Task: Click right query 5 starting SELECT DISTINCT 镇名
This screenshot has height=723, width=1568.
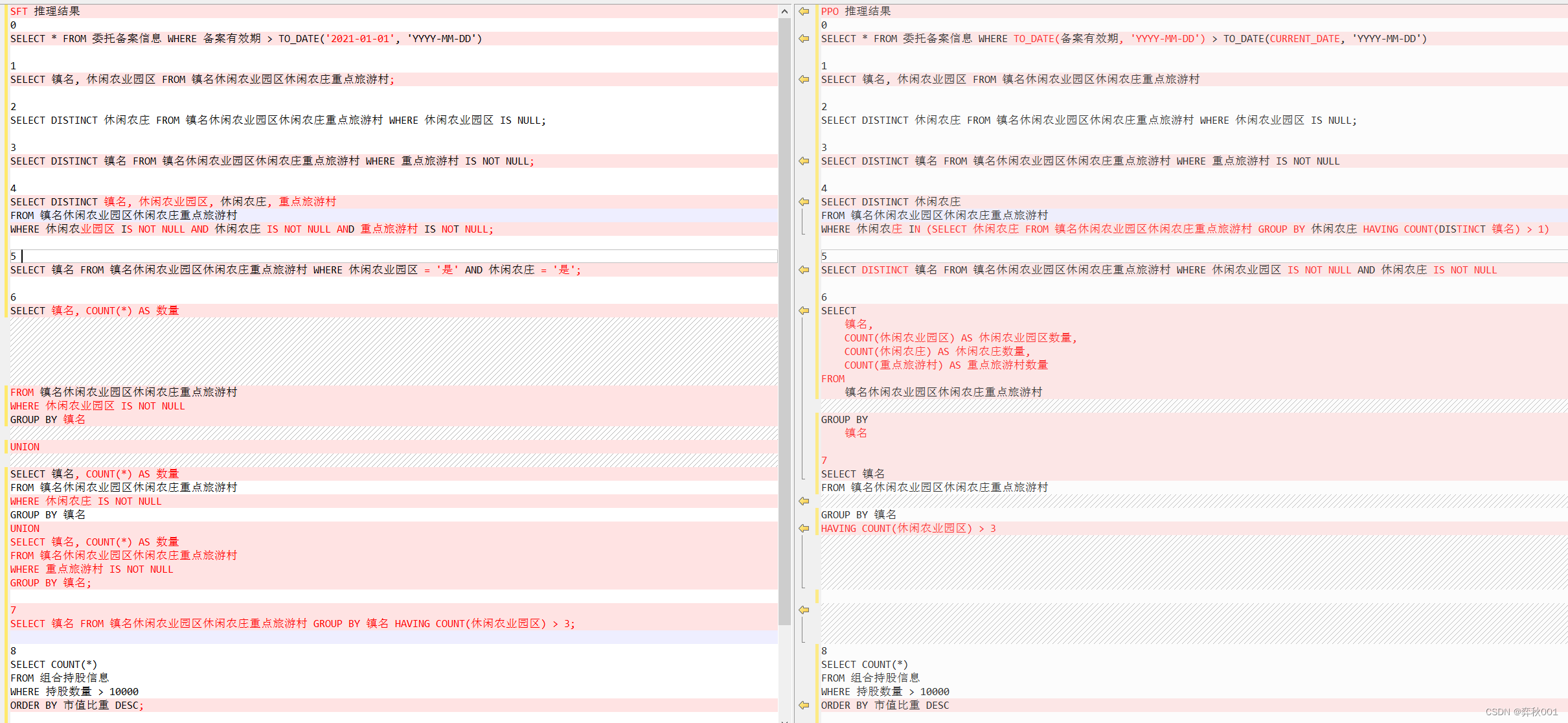Action: [x=1159, y=270]
